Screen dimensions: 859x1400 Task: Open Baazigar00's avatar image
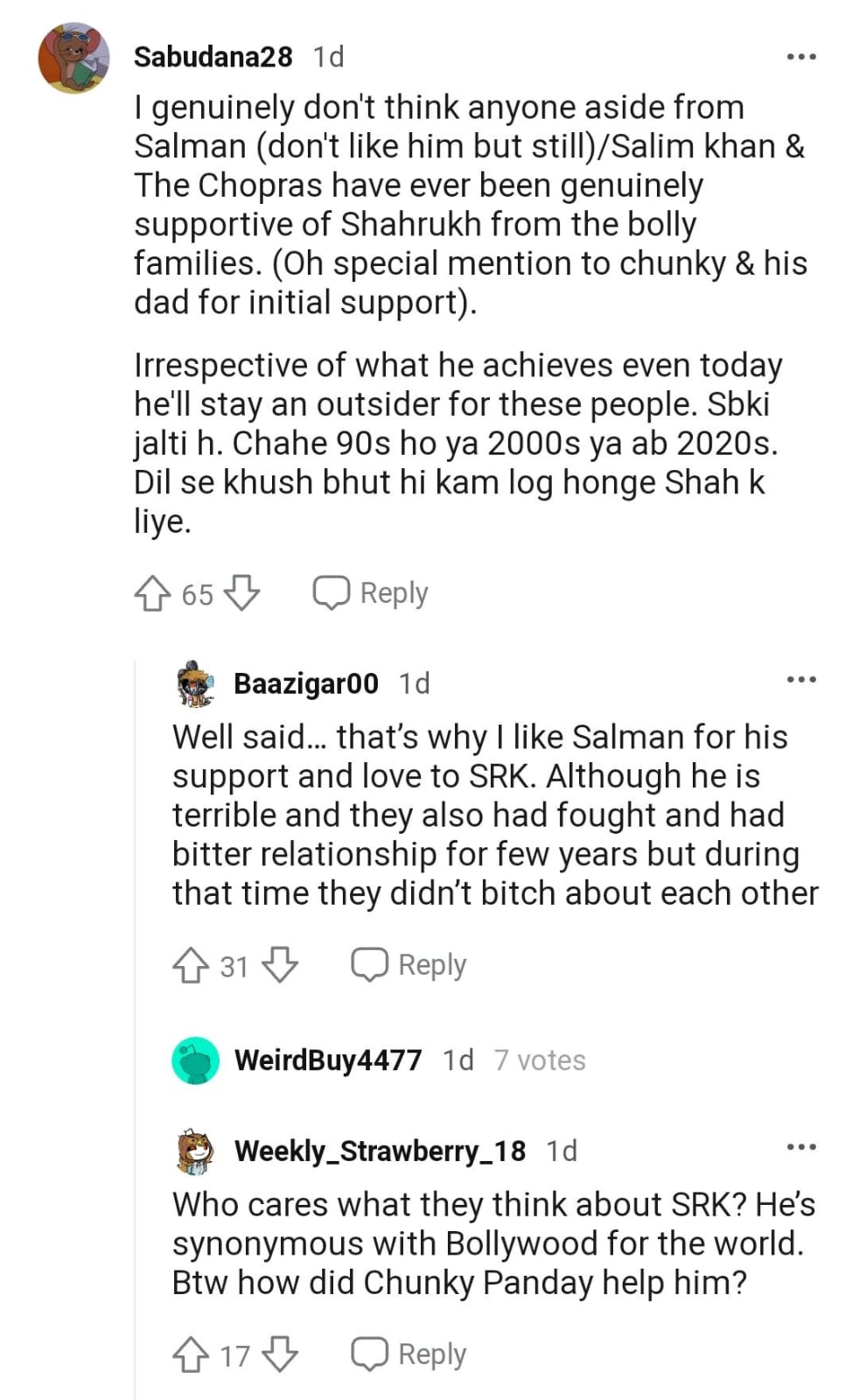[196, 683]
